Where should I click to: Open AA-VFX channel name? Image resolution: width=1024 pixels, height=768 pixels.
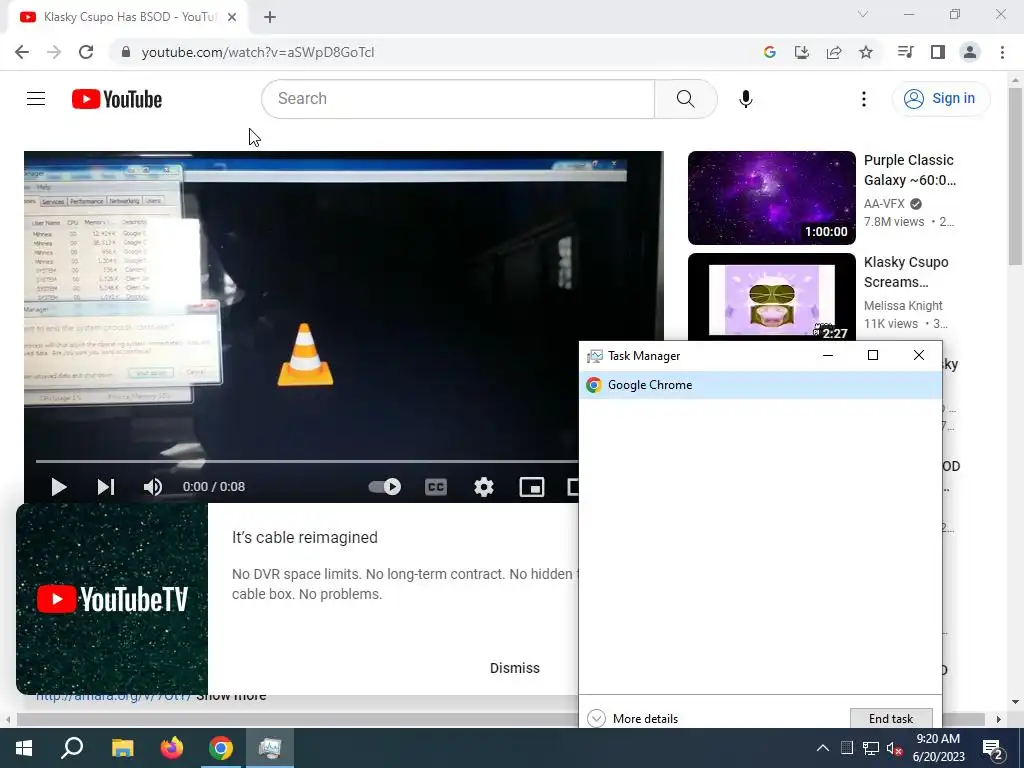[884, 204]
